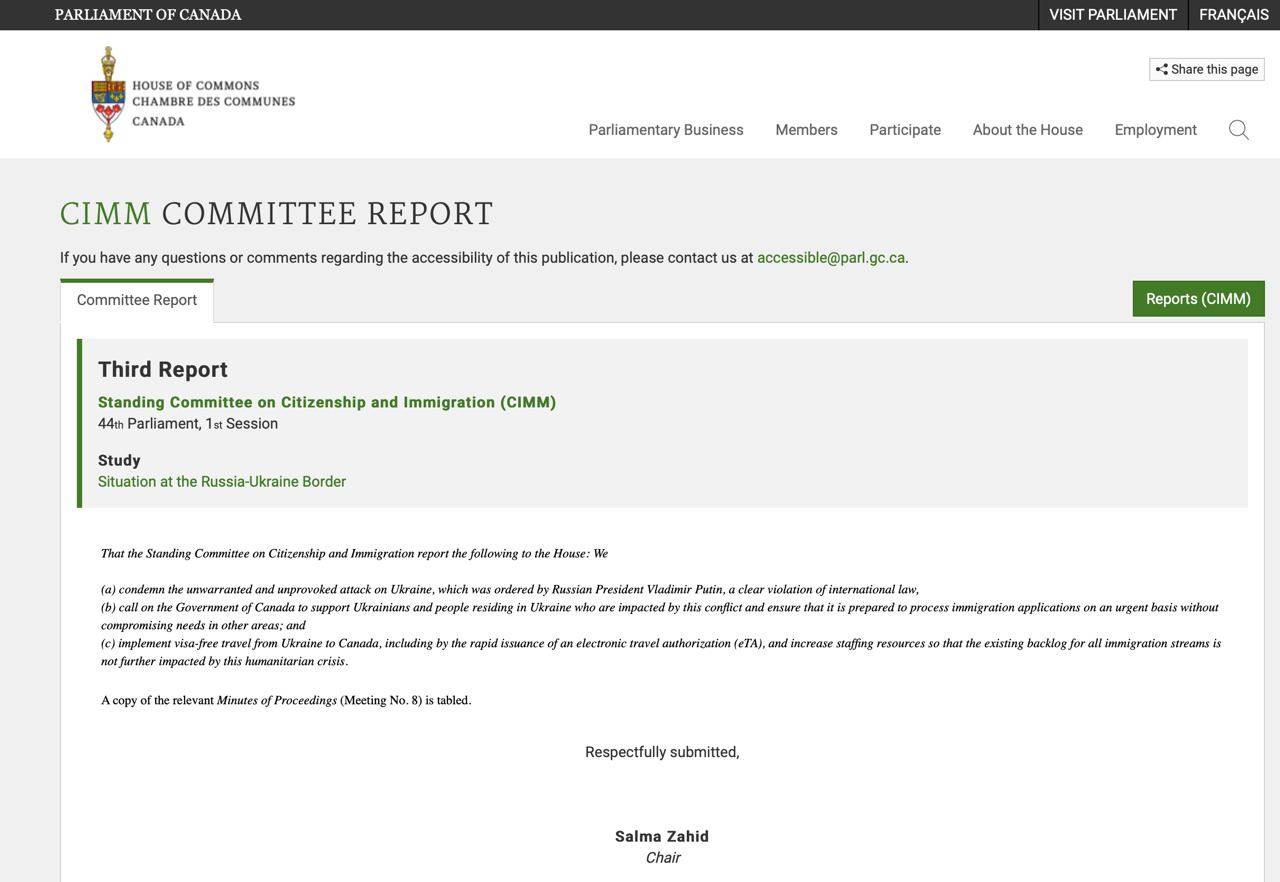Click the 44th Parliament, 1st Session text
The width and height of the screenshot is (1280, 882).
coord(188,424)
